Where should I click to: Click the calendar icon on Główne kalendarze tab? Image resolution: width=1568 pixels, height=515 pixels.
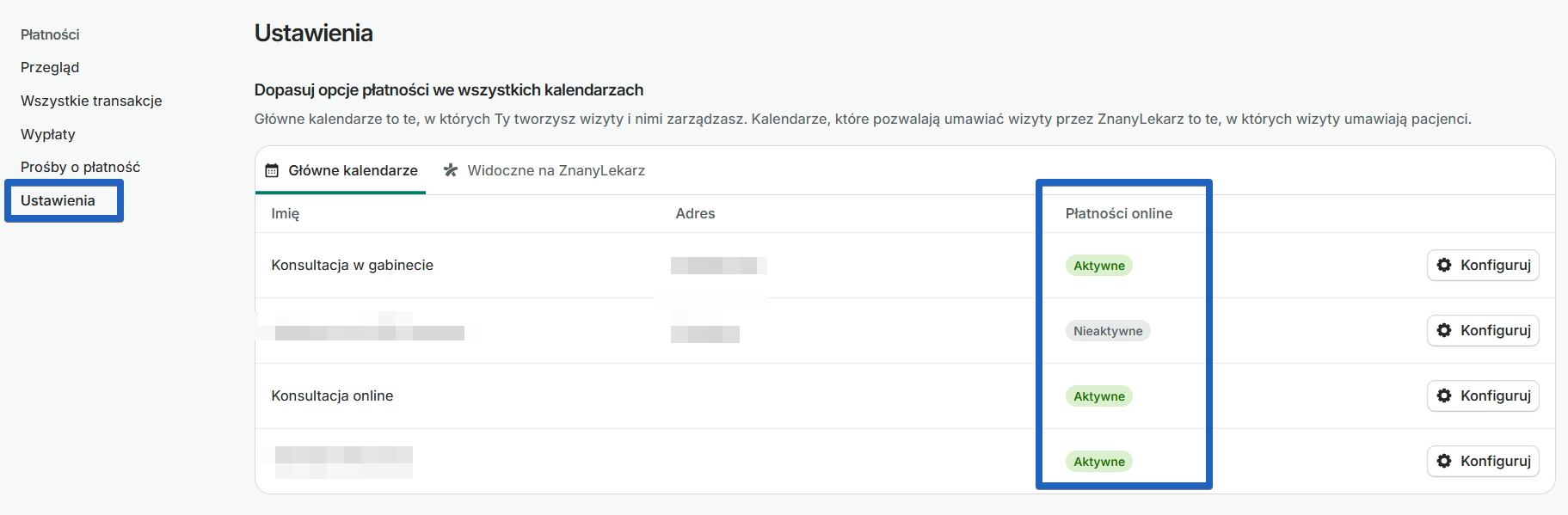[272, 170]
